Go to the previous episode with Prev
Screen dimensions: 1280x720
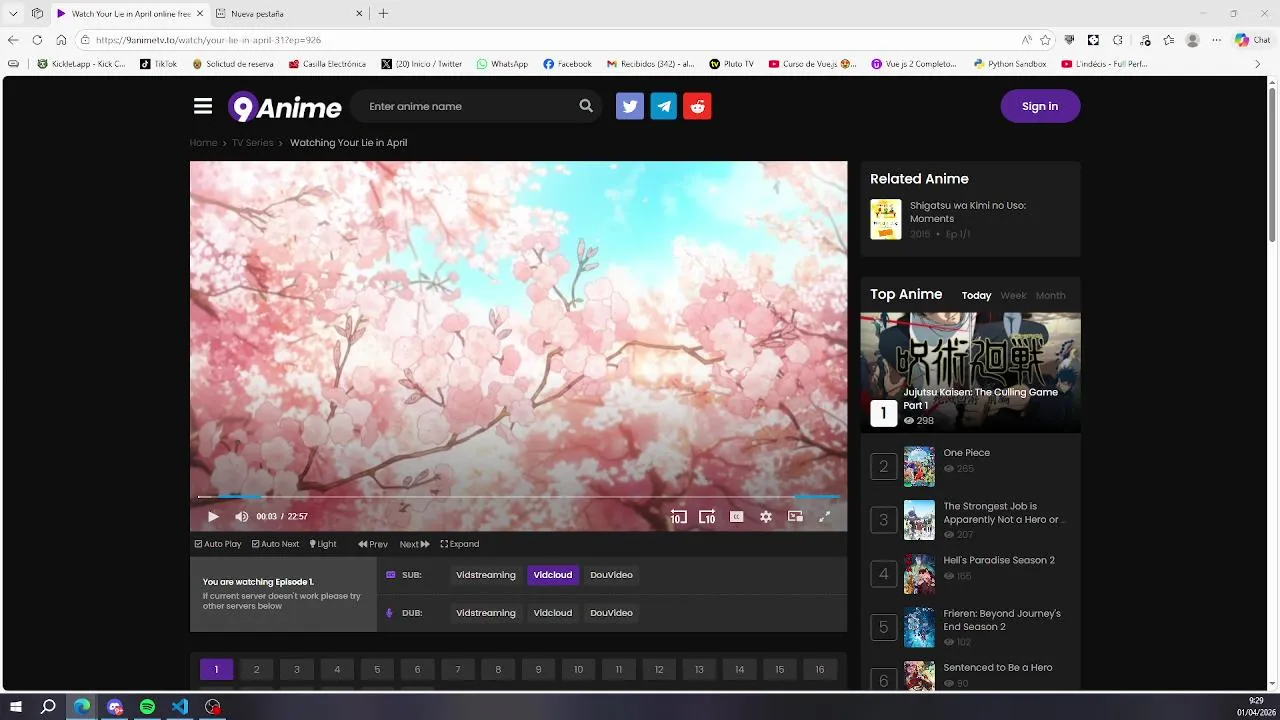coord(373,544)
